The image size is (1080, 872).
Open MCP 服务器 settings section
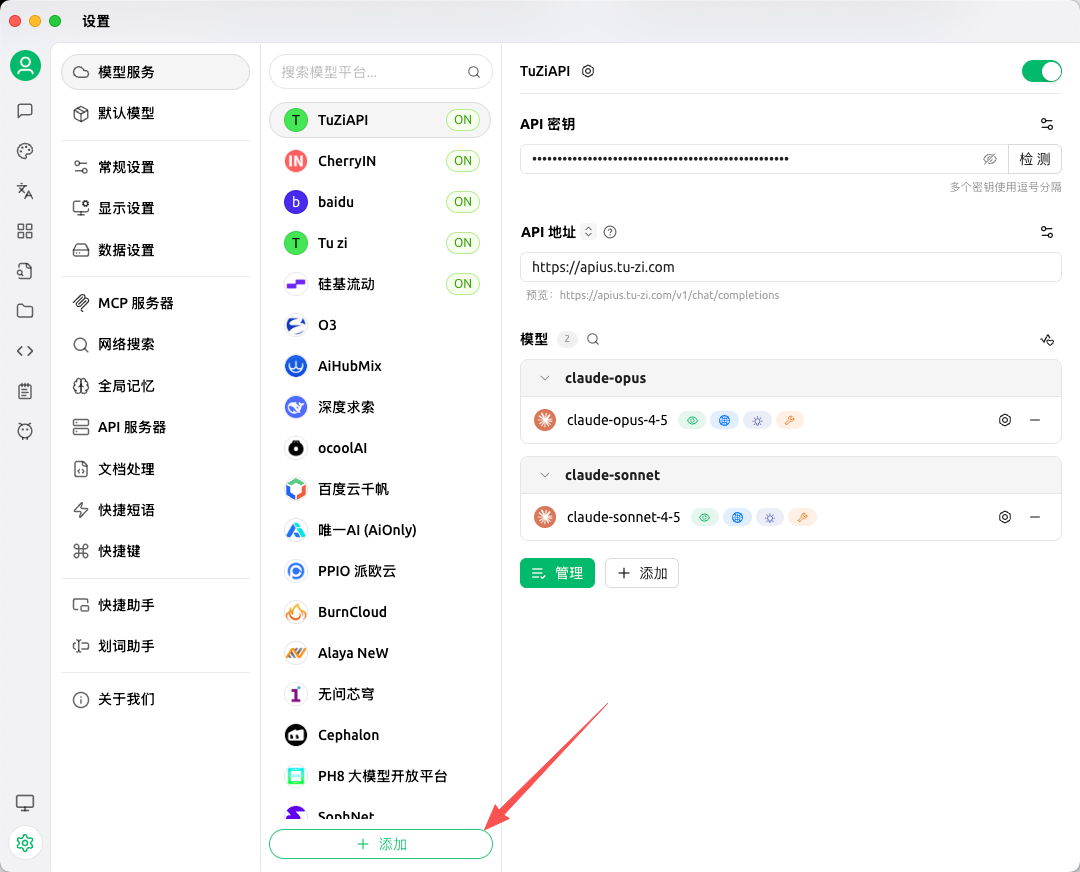[x=156, y=303]
